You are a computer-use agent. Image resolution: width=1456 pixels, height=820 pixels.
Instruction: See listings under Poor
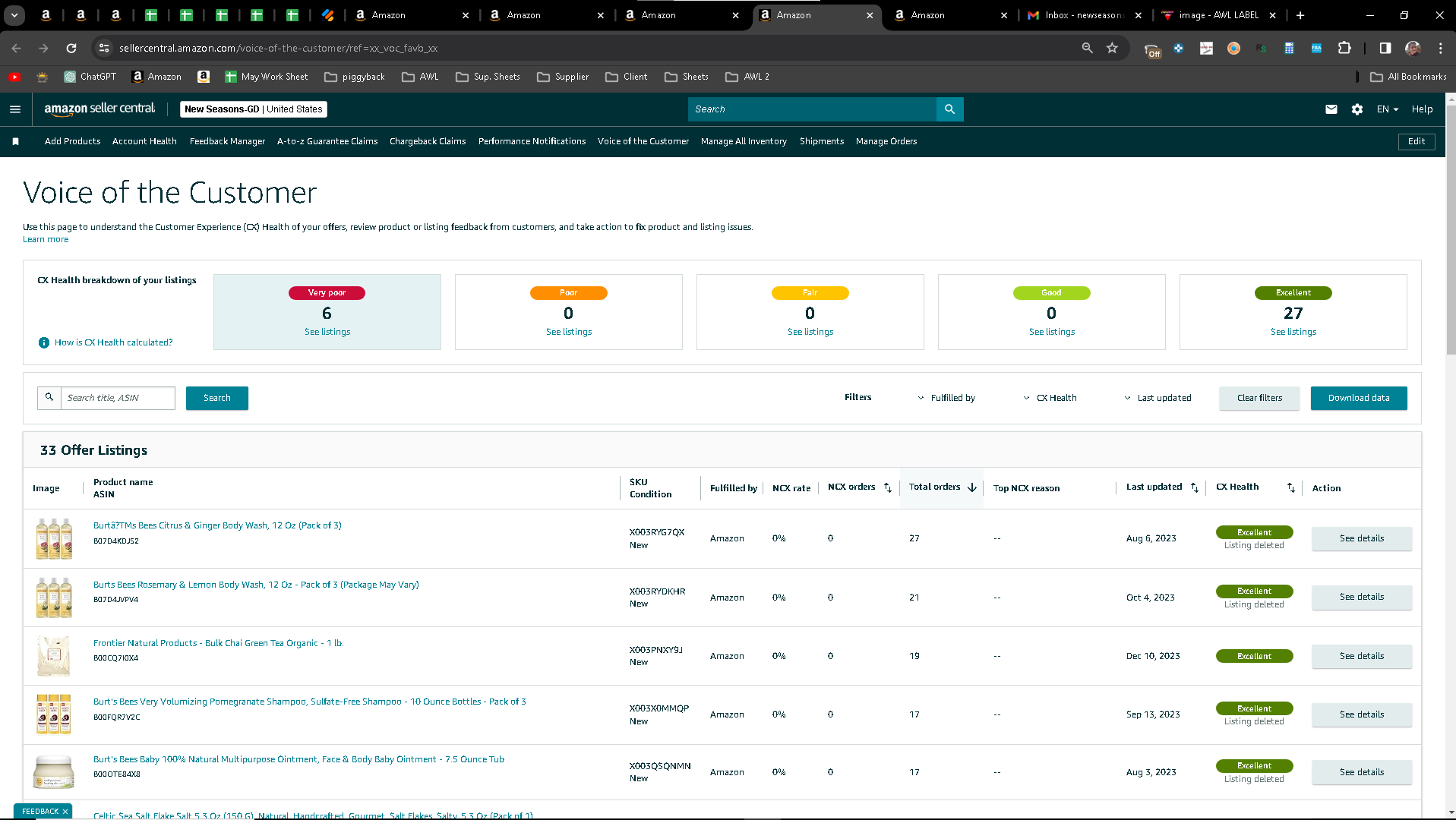[569, 332]
